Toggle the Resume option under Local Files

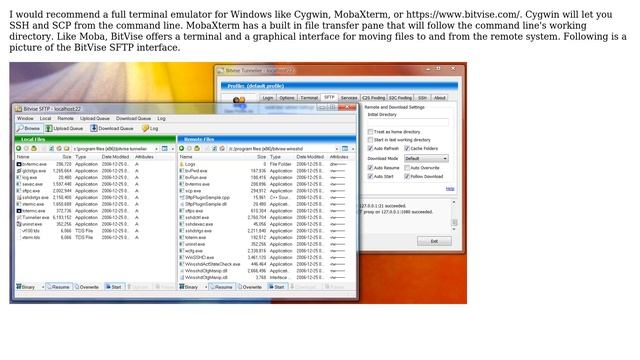coord(59,287)
